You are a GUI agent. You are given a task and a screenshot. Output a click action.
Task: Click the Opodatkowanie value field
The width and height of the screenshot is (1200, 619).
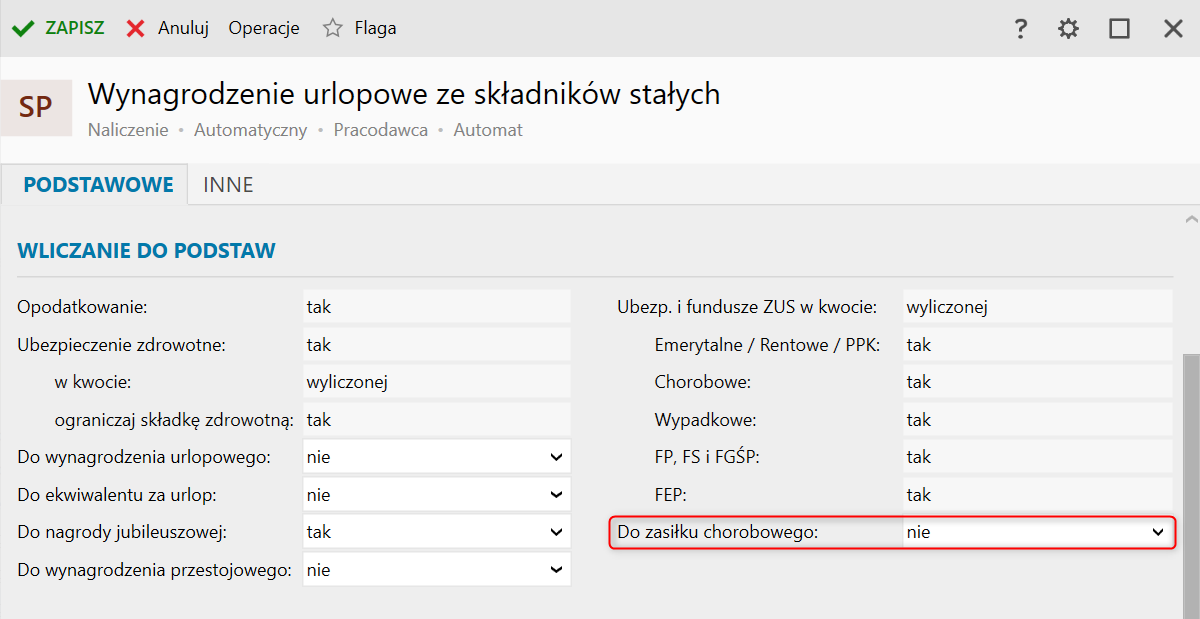436,307
